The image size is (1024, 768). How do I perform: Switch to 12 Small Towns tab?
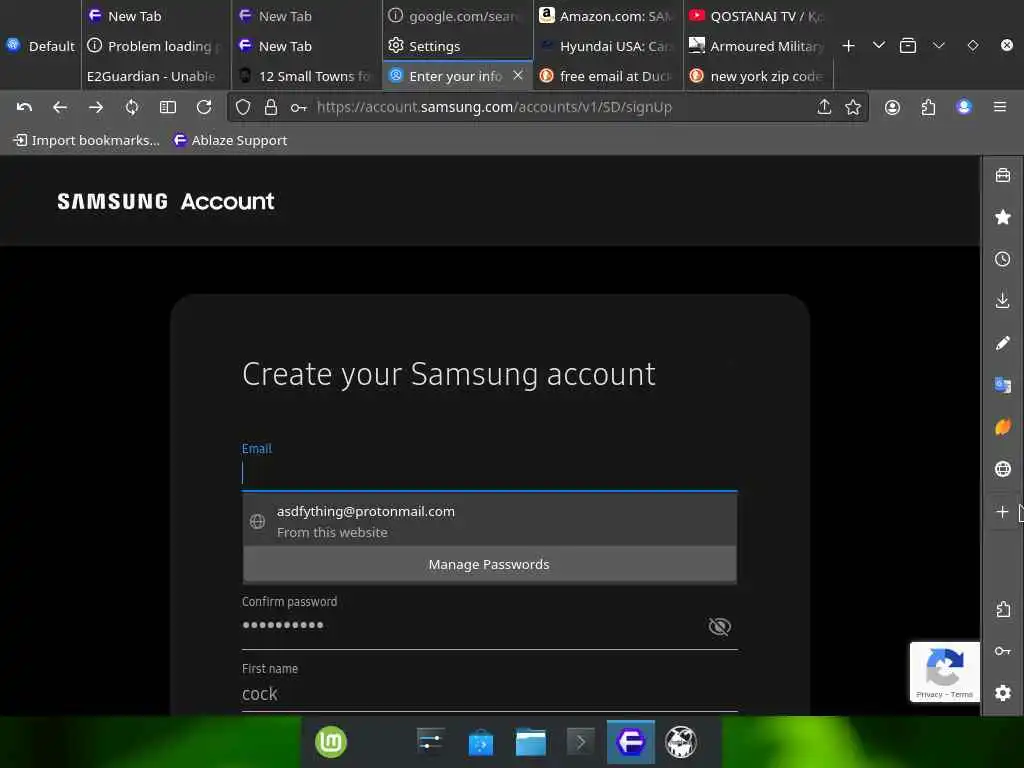[306, 76]
